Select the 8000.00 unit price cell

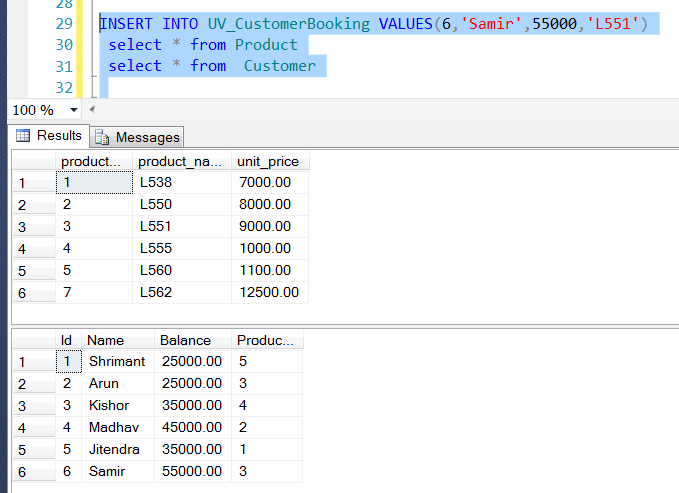(x=270, y=204)
